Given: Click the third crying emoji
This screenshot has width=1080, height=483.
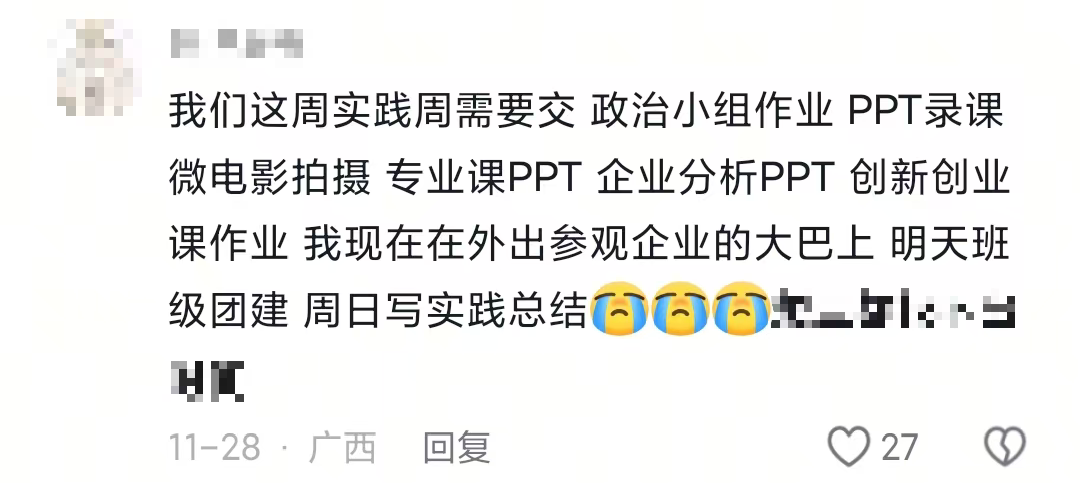Looking at the screenshot, I should (740, 308).
